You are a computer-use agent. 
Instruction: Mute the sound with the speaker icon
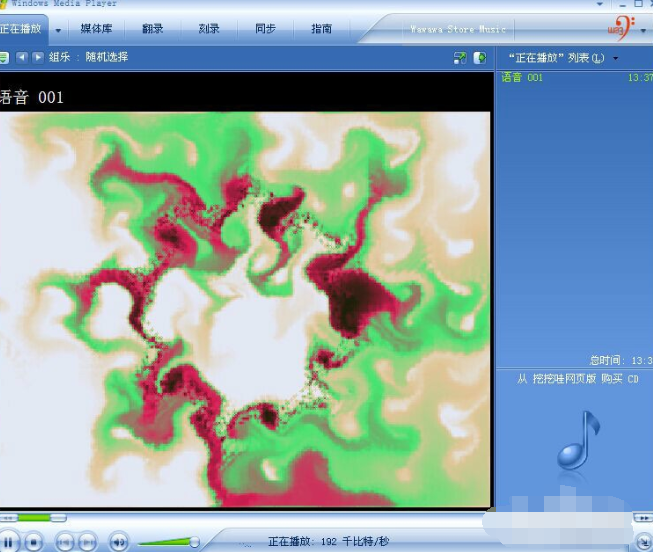click(118, 542)
